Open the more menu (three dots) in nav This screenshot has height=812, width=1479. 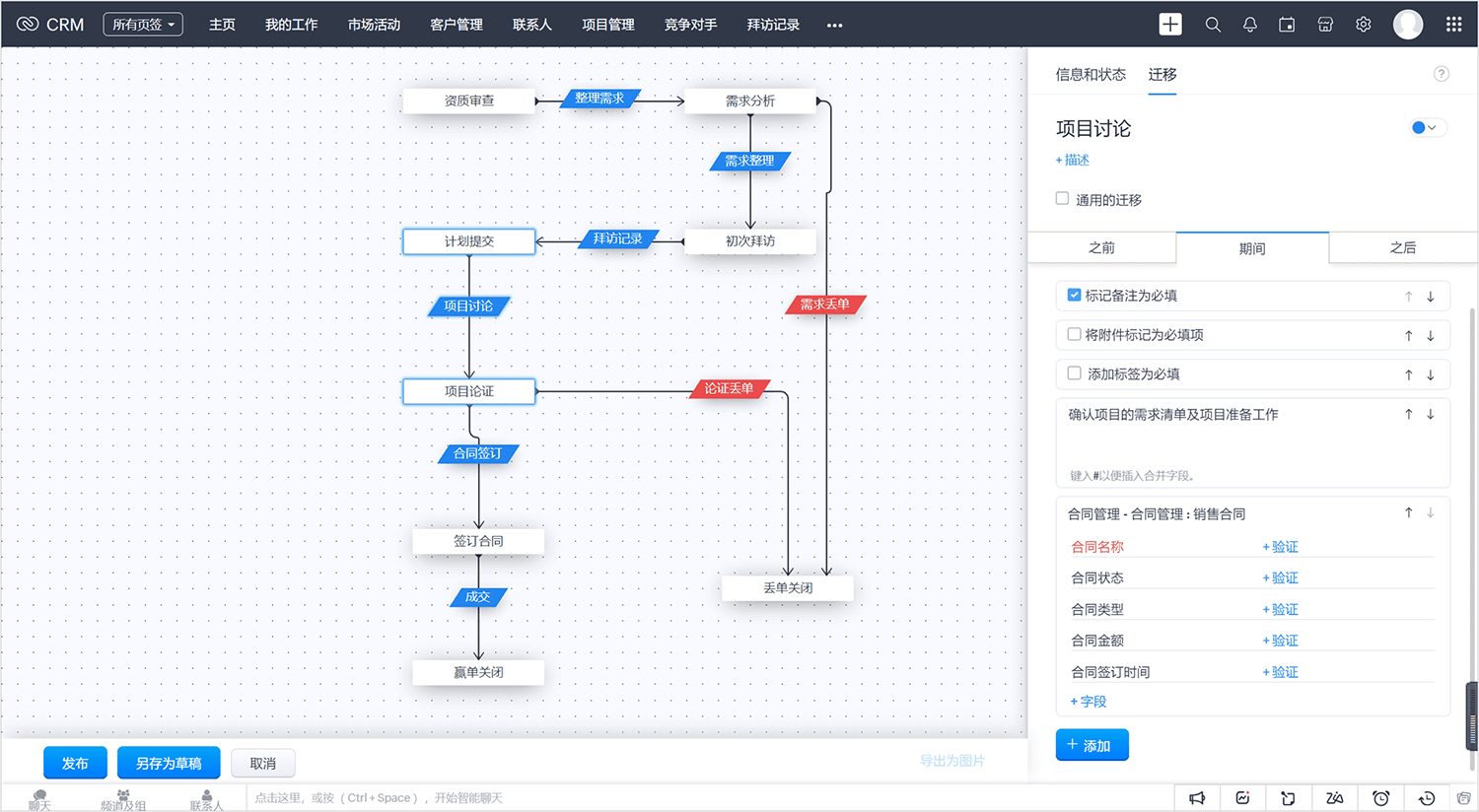pos(835,26)
